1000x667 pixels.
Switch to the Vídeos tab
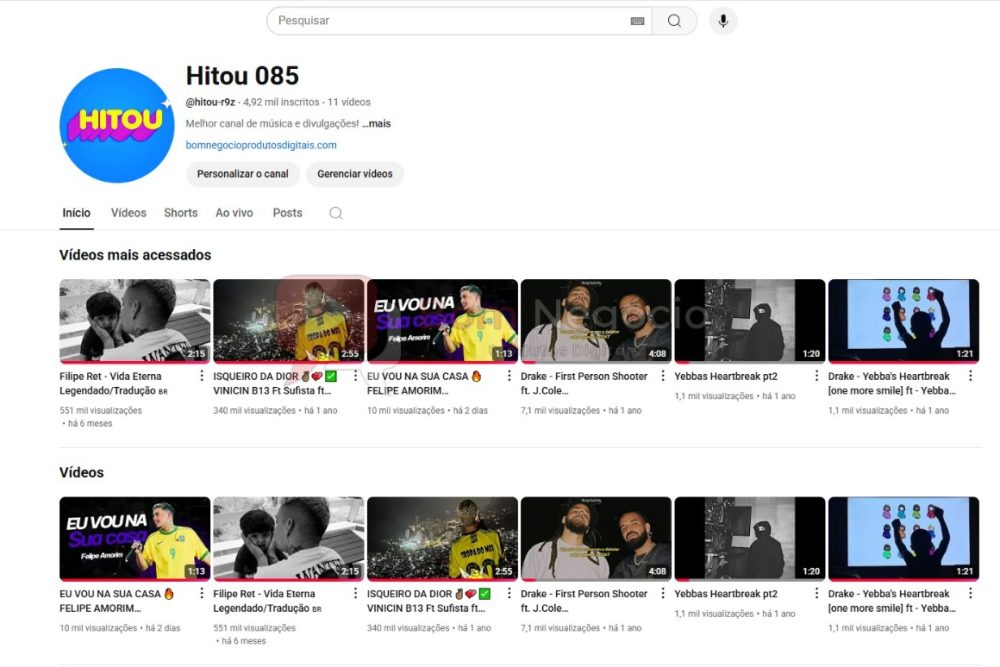(x=129, y=213)
